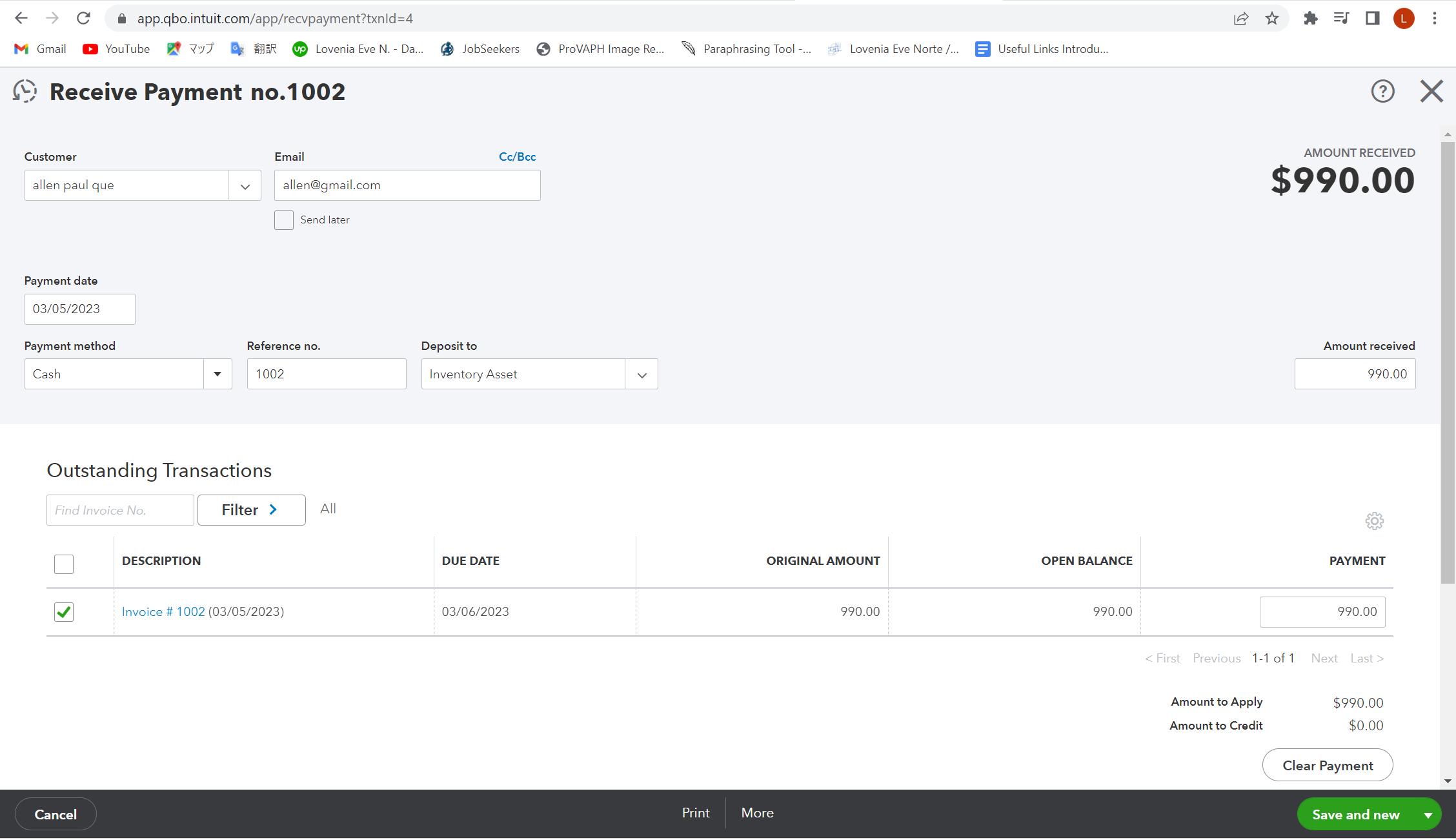Expand the Customer dropdown
Viewport: 1456px width, 840px height.
coord(245,186)
